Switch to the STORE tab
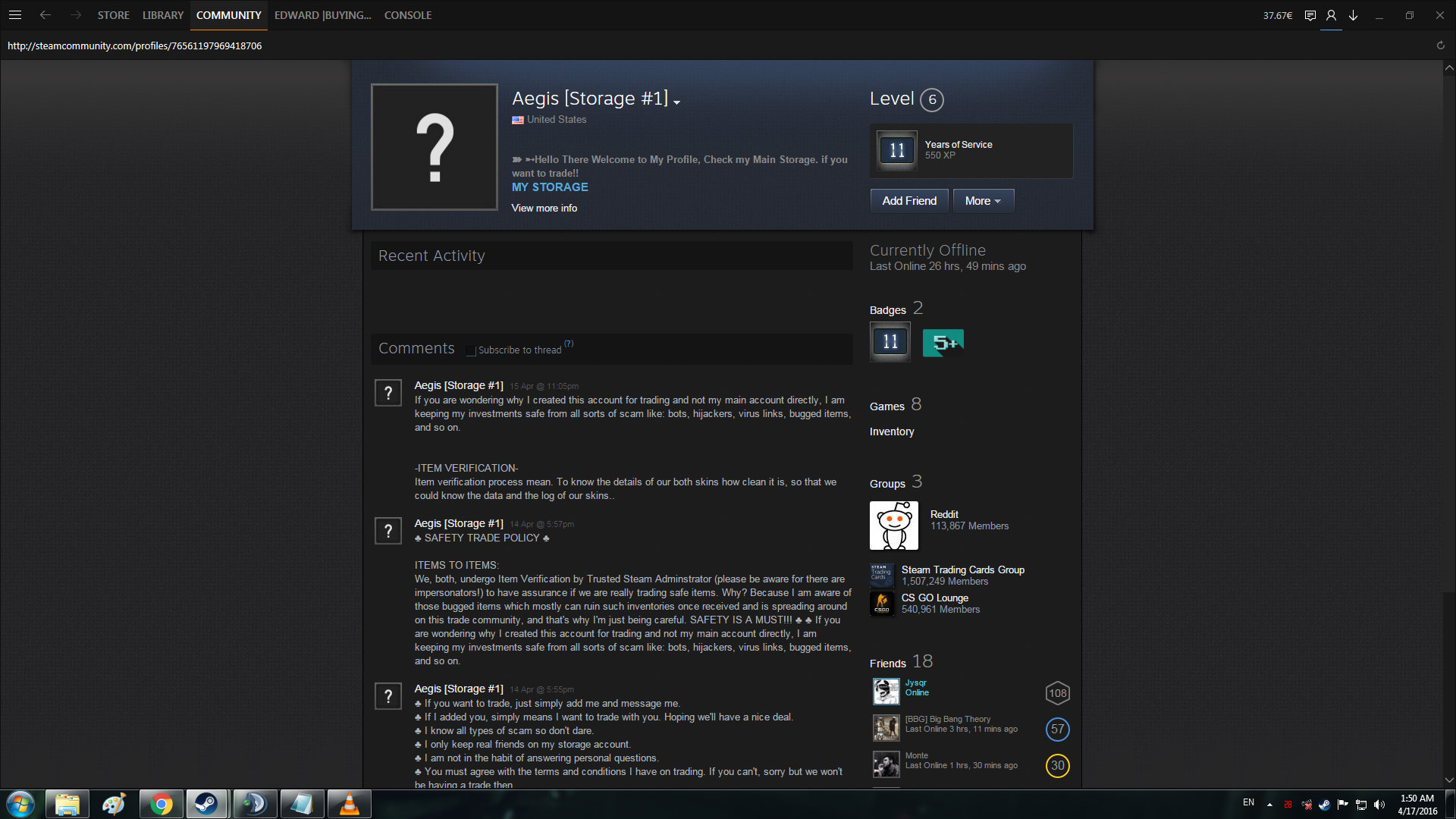 click(x=113, y=15)
